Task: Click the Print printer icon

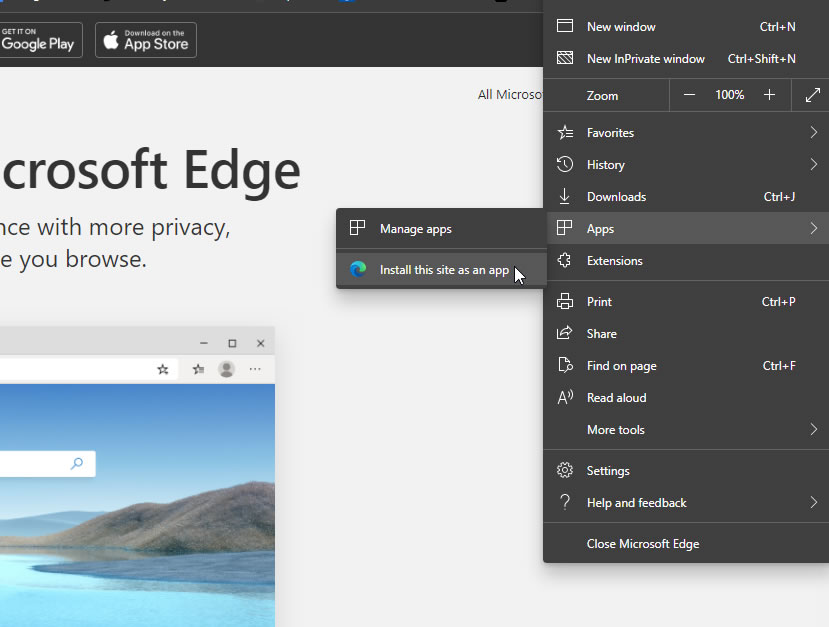Action: pyautogui.click(x=565, y=301)
